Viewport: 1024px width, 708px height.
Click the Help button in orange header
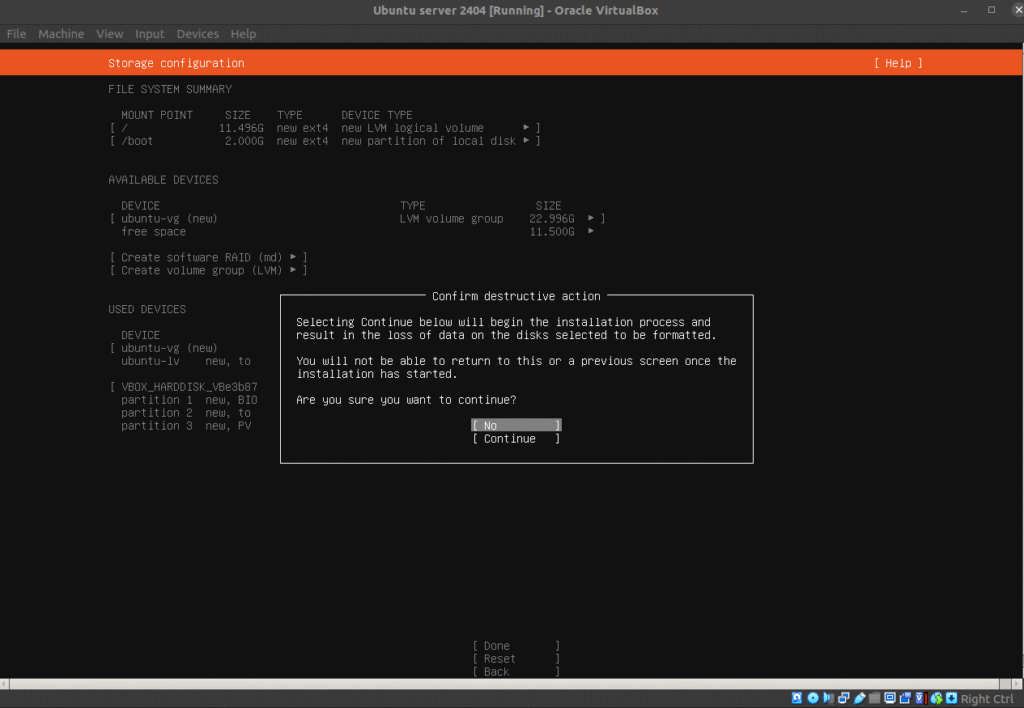click(897, 63)
